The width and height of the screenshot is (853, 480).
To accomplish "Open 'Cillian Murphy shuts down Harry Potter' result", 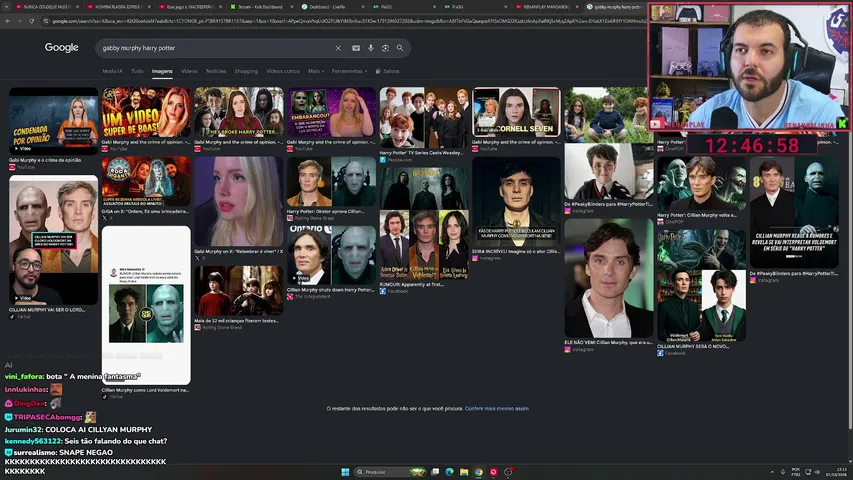I will pyautogui.click(x=331, y=255).
